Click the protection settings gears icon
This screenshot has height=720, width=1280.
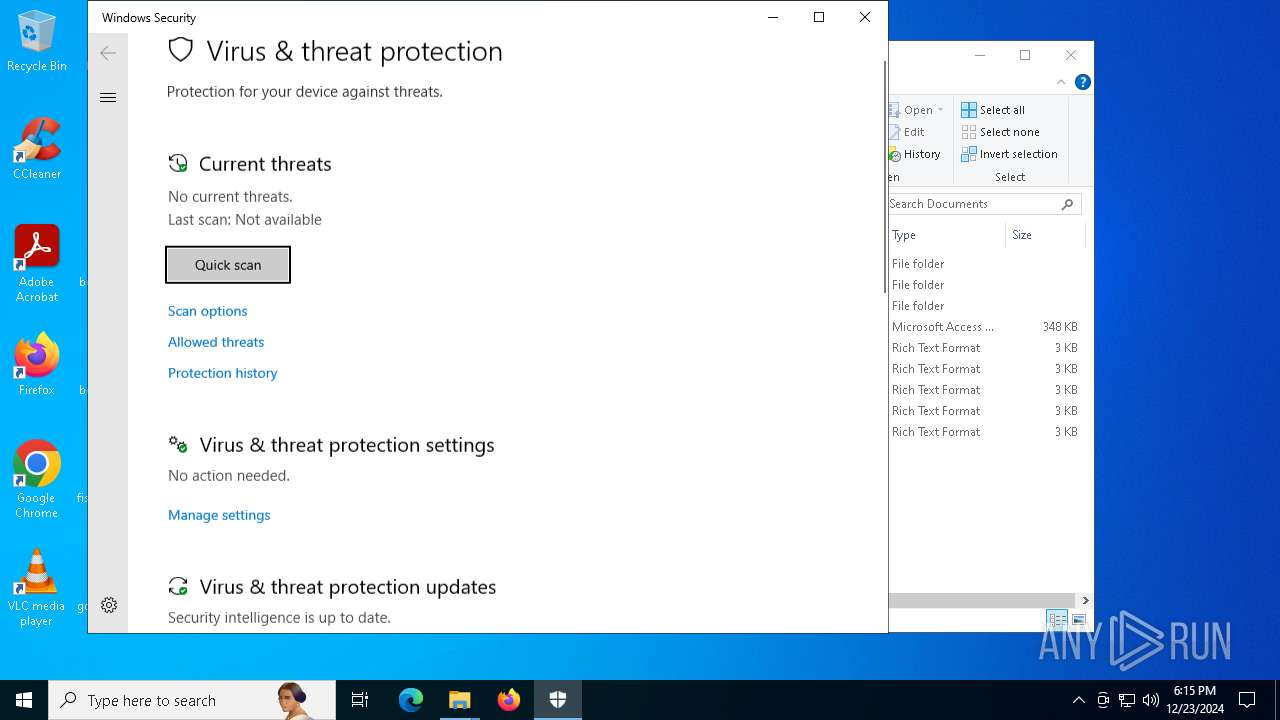pos(178,444)
